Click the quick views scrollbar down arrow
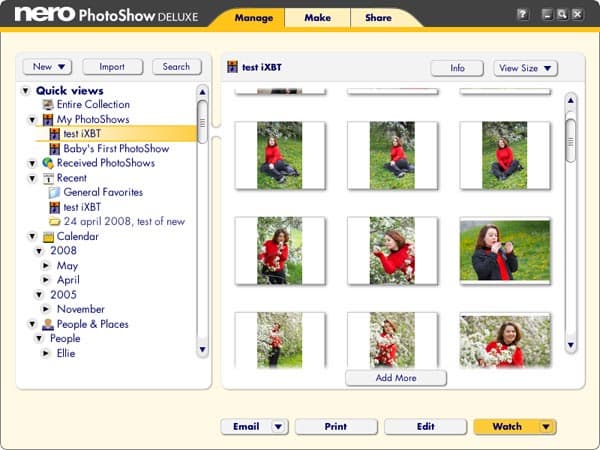Image resolution: width=600 pixels, height=450 pixels. (202, 349)
